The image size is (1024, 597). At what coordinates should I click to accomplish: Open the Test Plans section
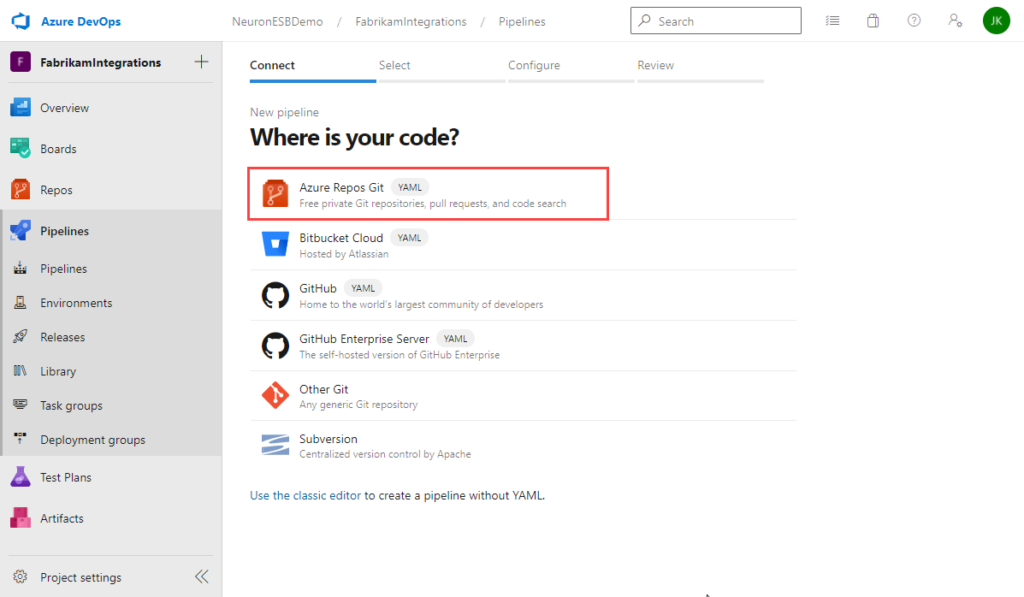tap(68, 477)
